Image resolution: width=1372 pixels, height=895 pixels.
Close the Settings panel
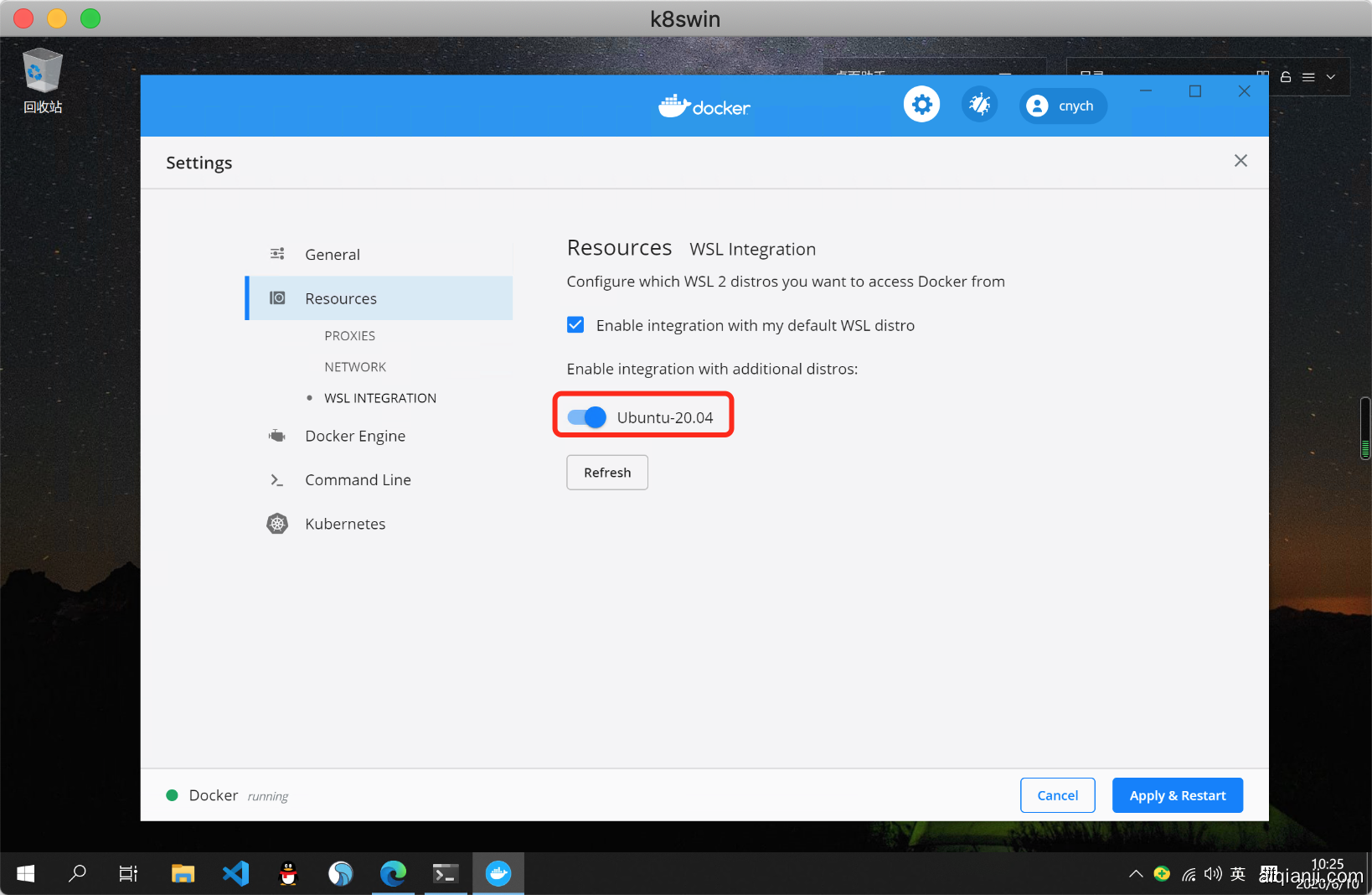pyautogui.click(x=1240, y=161)
